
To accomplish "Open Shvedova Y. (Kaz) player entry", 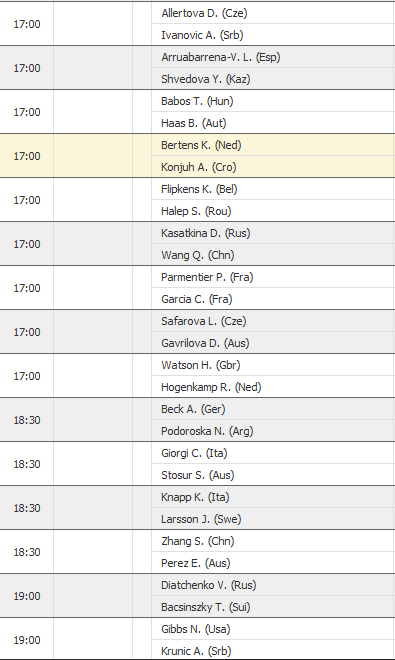I will point(206,79).
